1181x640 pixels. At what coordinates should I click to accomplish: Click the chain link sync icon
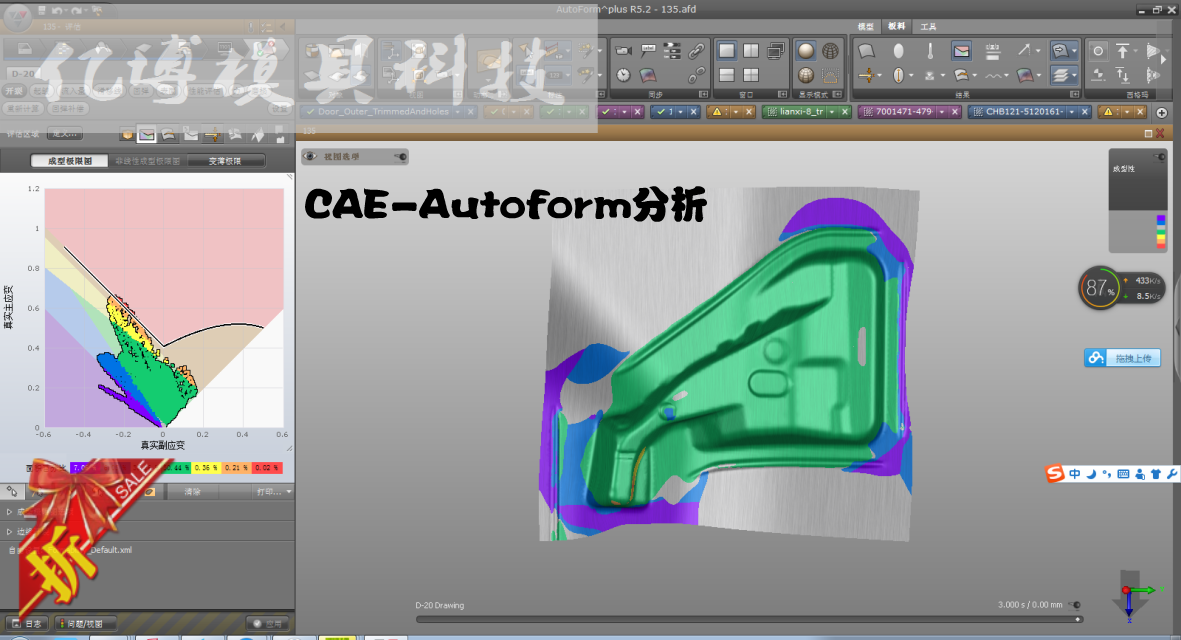(x=696, y=50)
